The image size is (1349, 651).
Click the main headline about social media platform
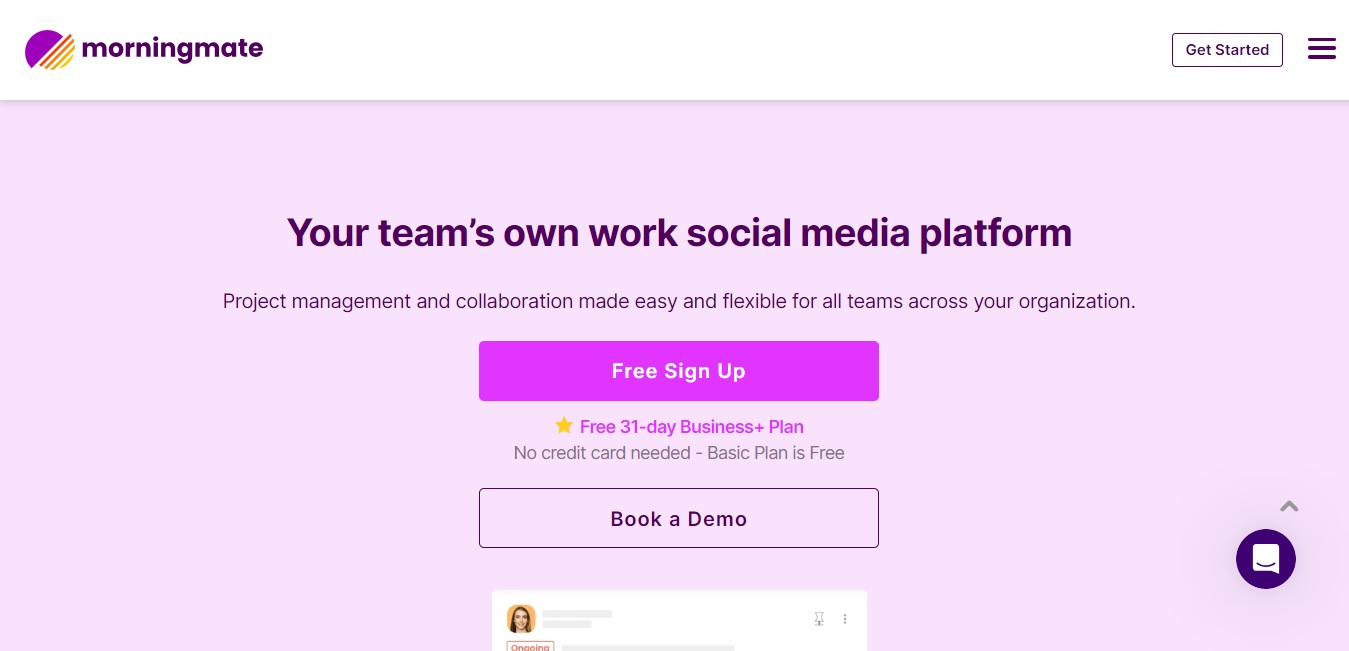point(679,233)
